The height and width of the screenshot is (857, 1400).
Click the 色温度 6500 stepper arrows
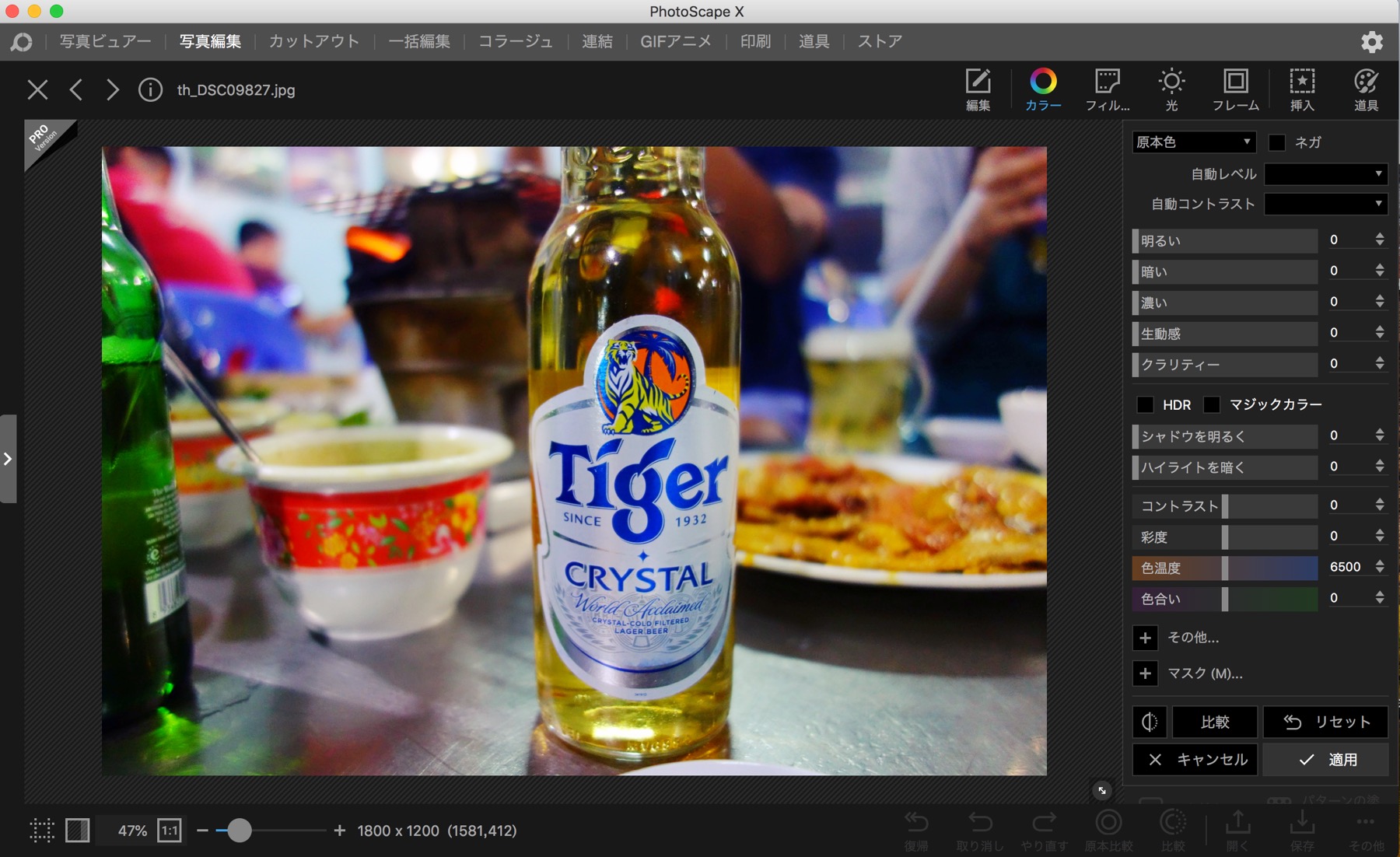[x=1380, y=567]
